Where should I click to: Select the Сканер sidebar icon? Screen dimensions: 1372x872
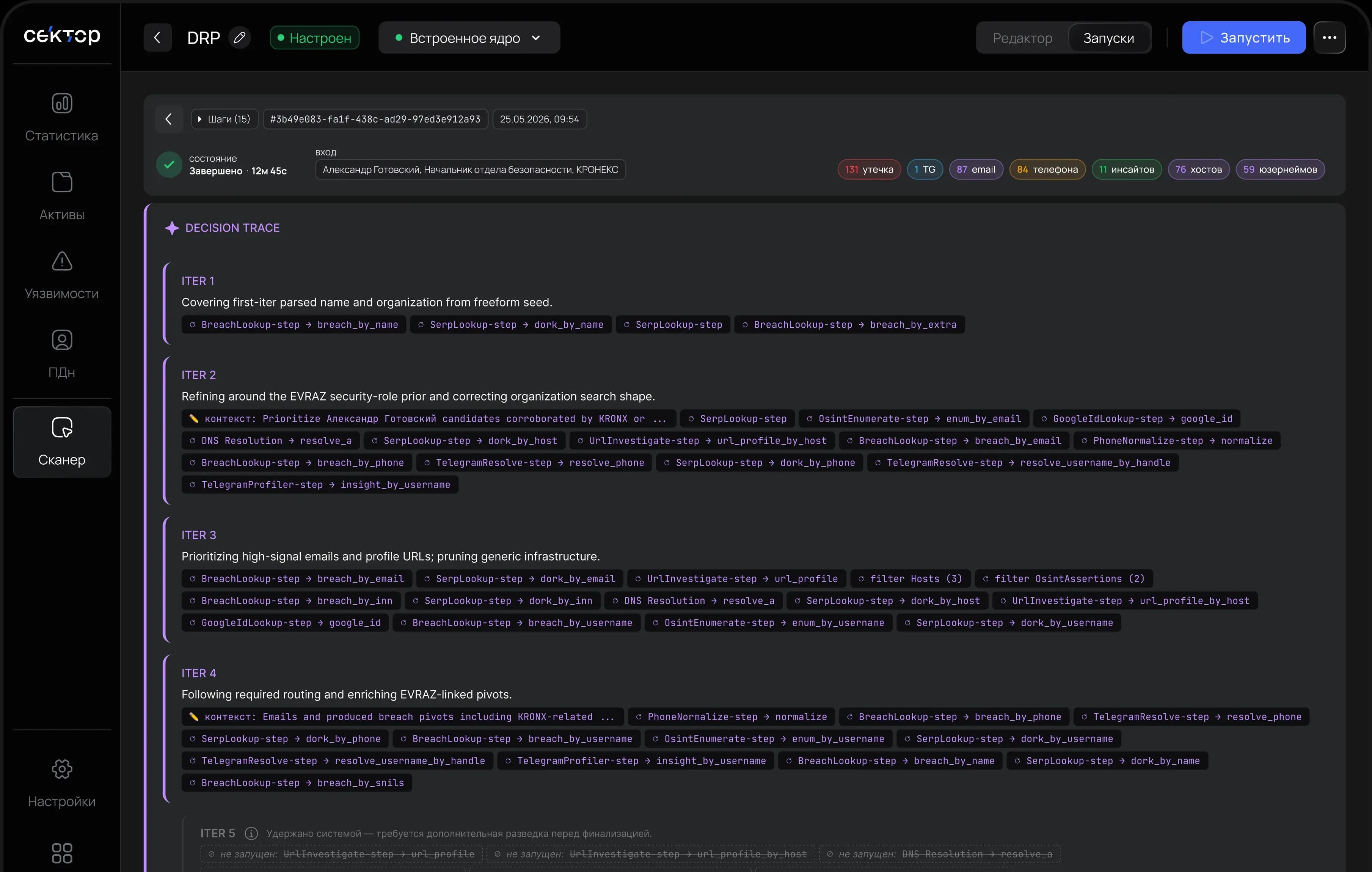pos(61,427)
